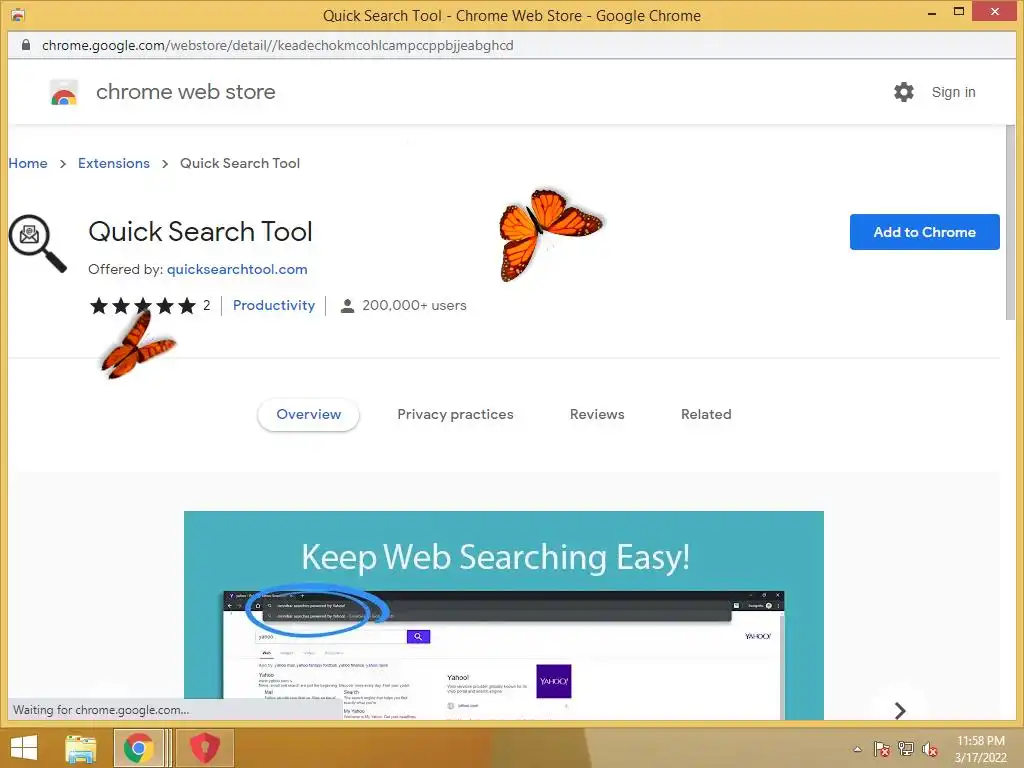The width and height of the screenshot is (1024, 768).
Task: Advance to the next screenshot with the arrow
Action: coord(900,711)
